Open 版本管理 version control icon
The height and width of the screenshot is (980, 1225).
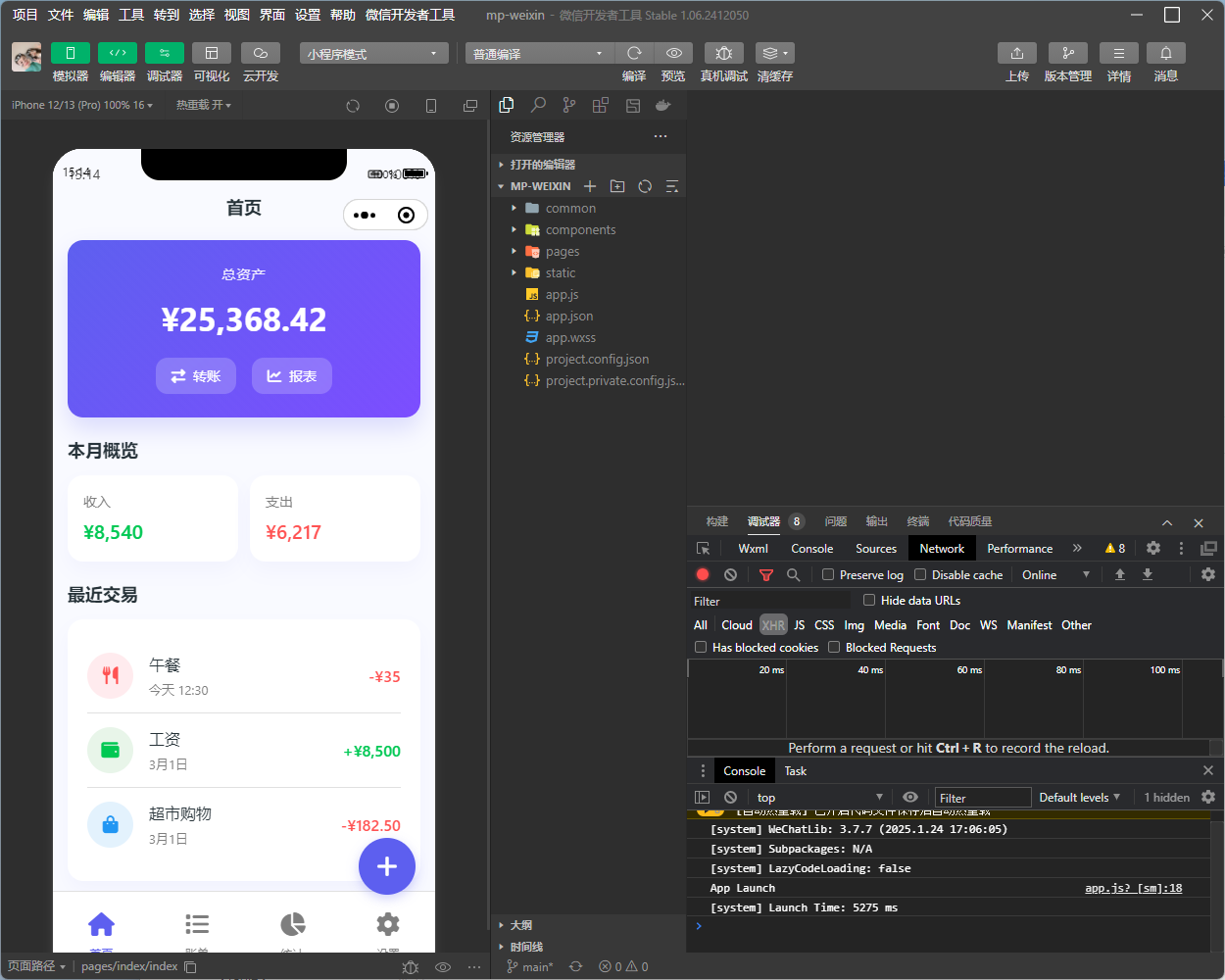point(1067,53)
